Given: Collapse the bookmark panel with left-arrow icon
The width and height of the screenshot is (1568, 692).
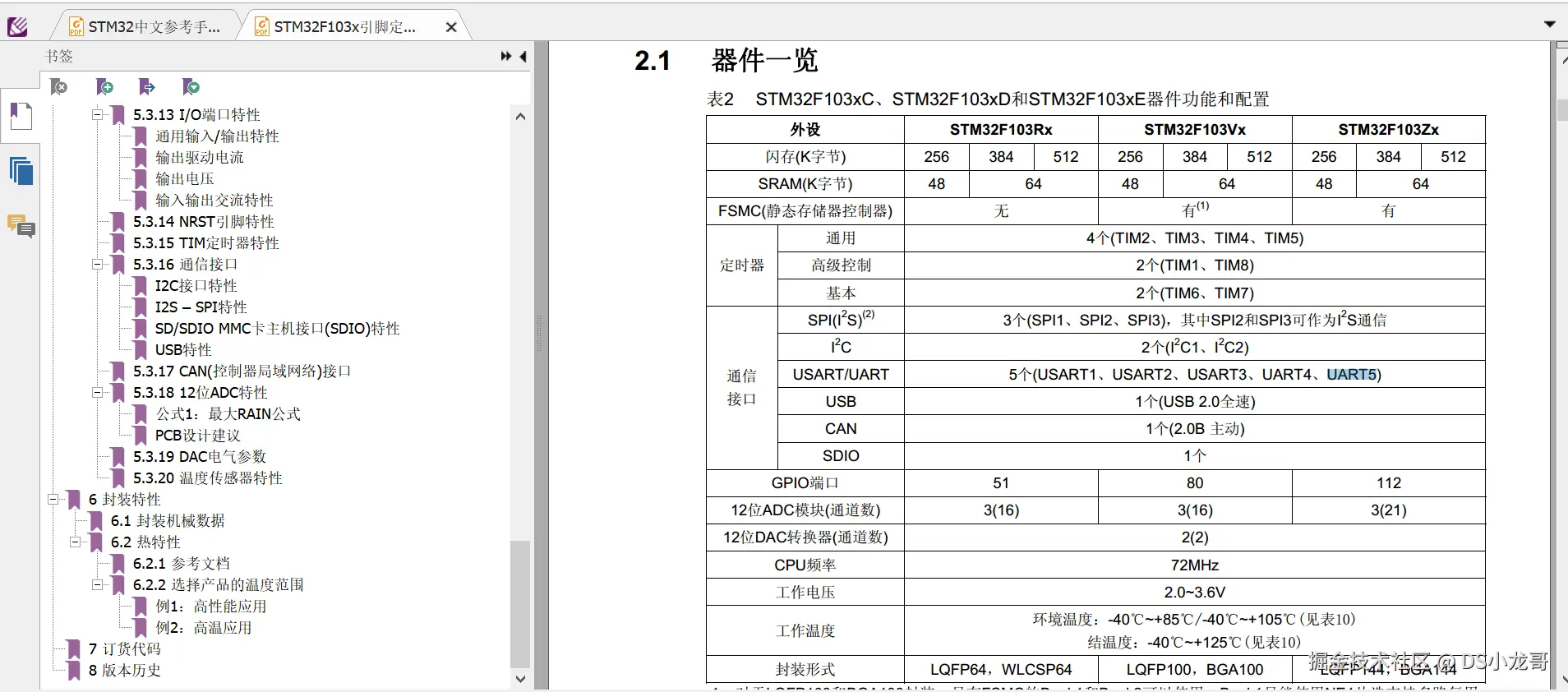Looking at the screenshot, I should coord(523,56).
